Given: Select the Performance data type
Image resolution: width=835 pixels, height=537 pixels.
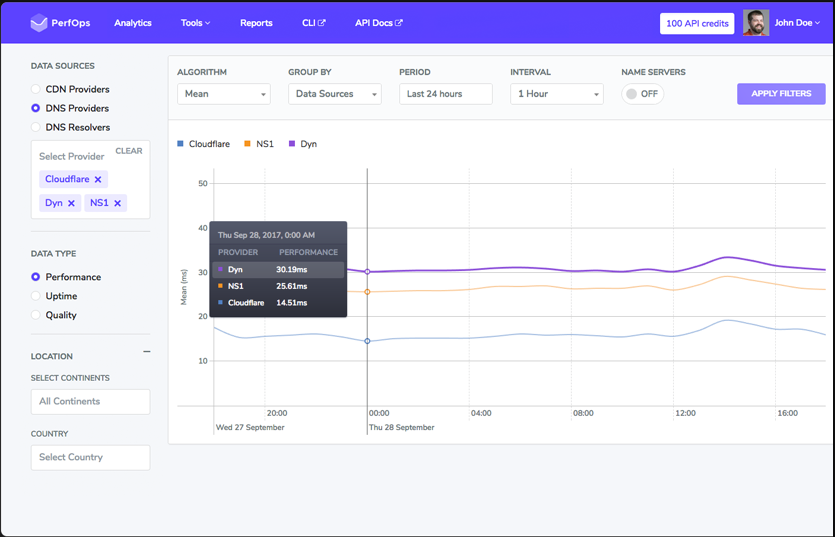Looking at the screenshot, I should coord(36,277).
